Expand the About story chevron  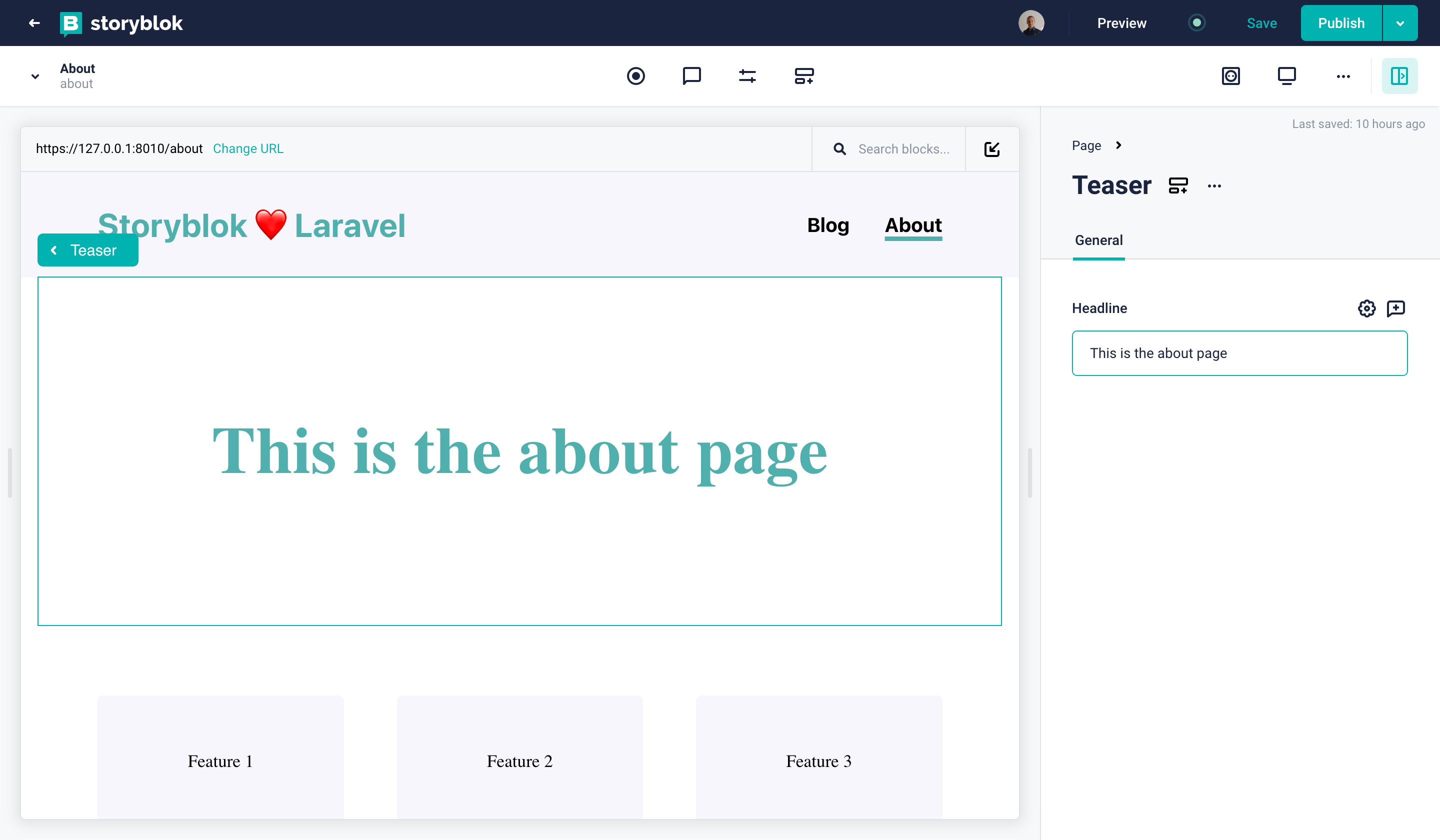point(35,76)
